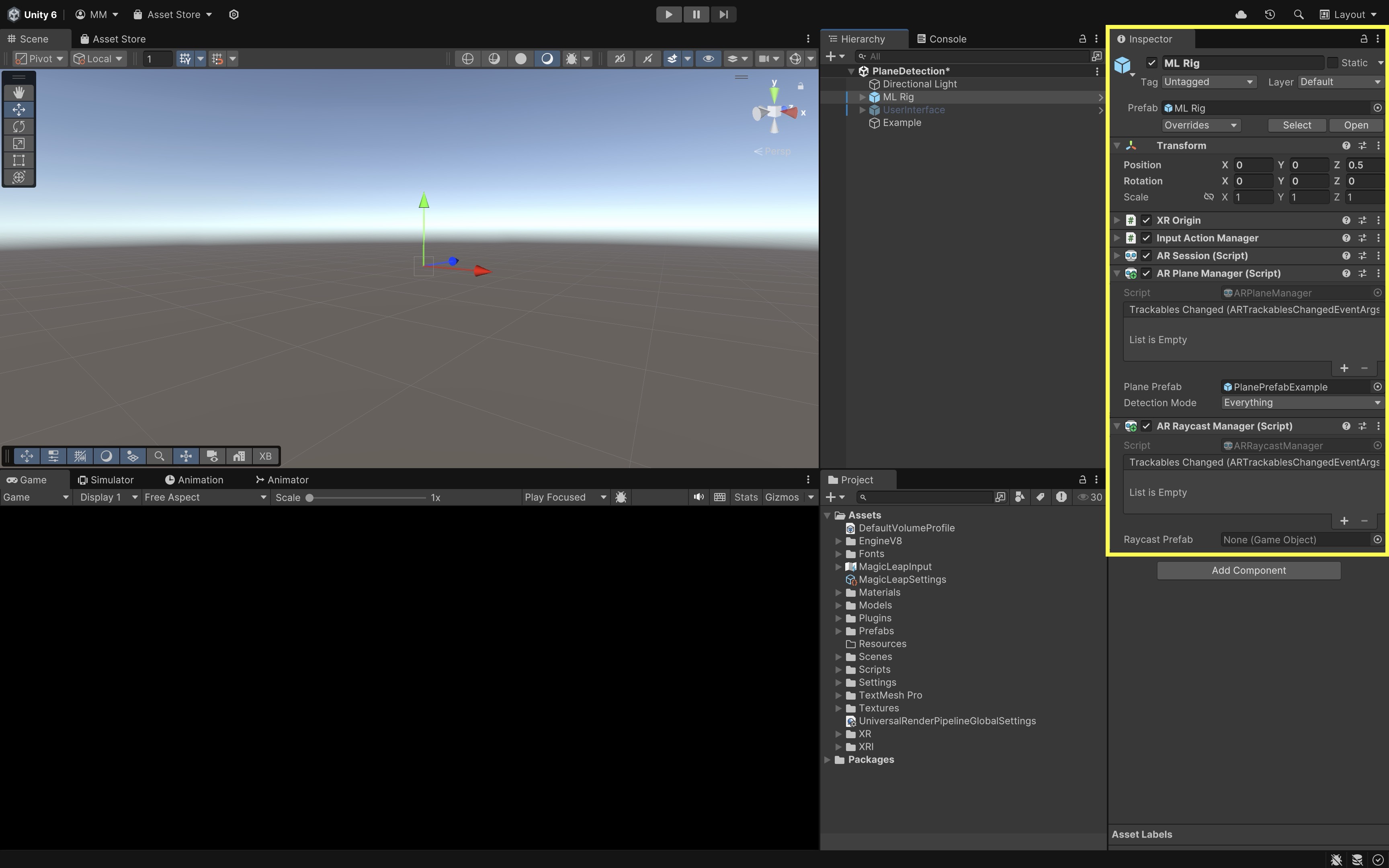
Task: Uncheck the AR Plane Manager enabled checkbox
Action: (x=1146, y=273)
